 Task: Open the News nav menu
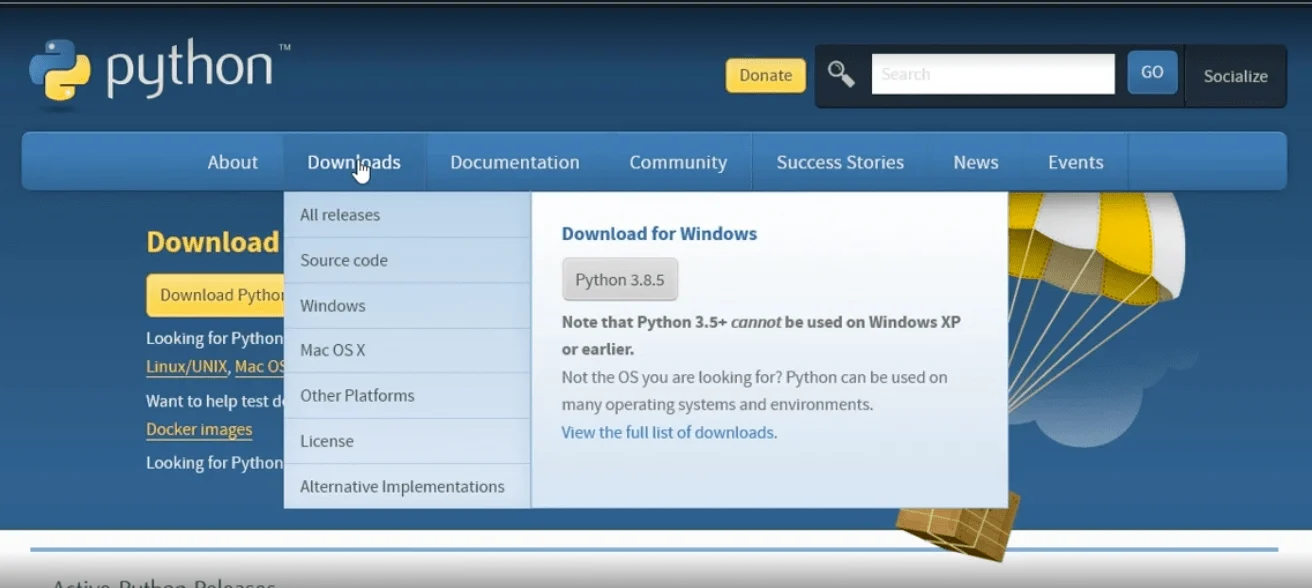click(x=976, y=162)
